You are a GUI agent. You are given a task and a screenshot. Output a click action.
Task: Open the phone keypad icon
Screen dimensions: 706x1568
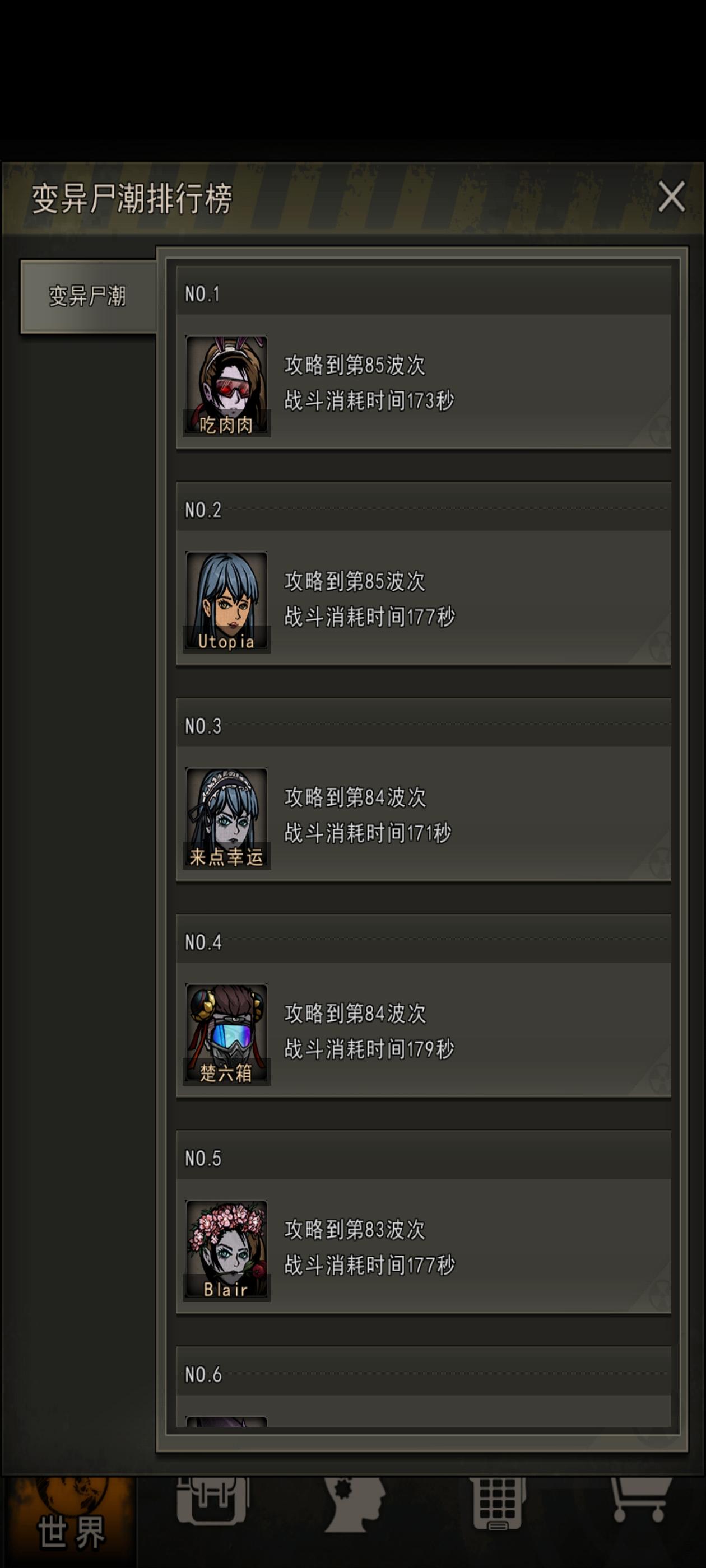[x=497, y=1504]
